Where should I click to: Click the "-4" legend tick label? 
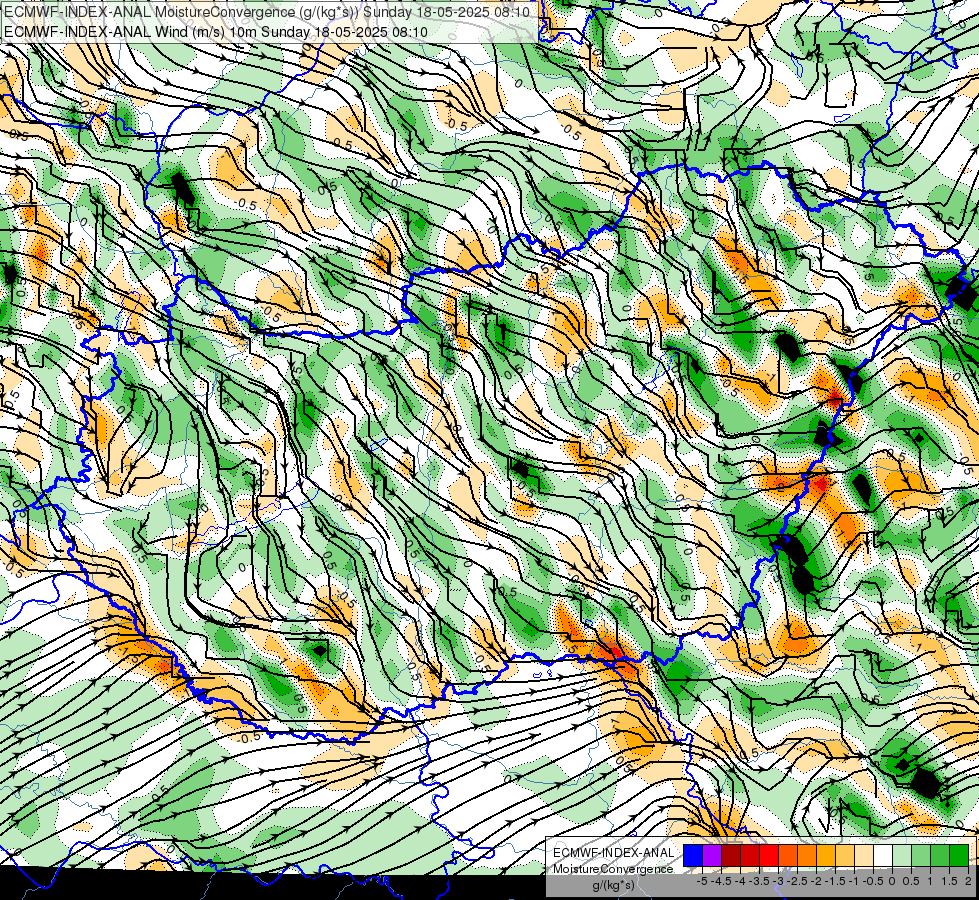point(740,881)
